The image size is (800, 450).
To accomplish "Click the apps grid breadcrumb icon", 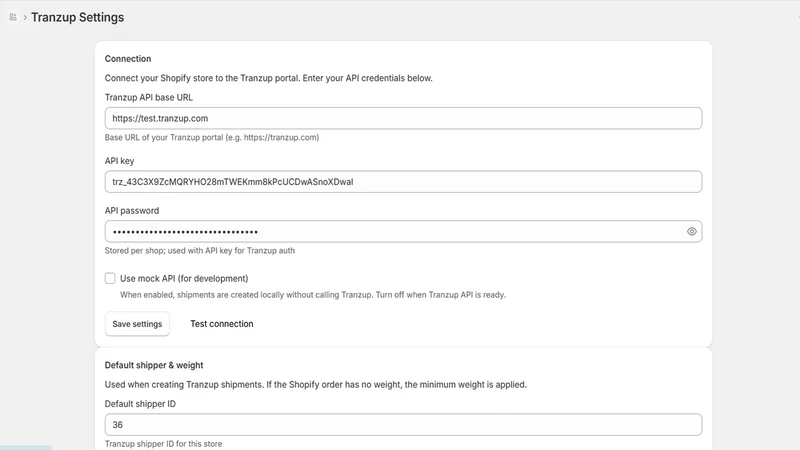I will point(13,17).
